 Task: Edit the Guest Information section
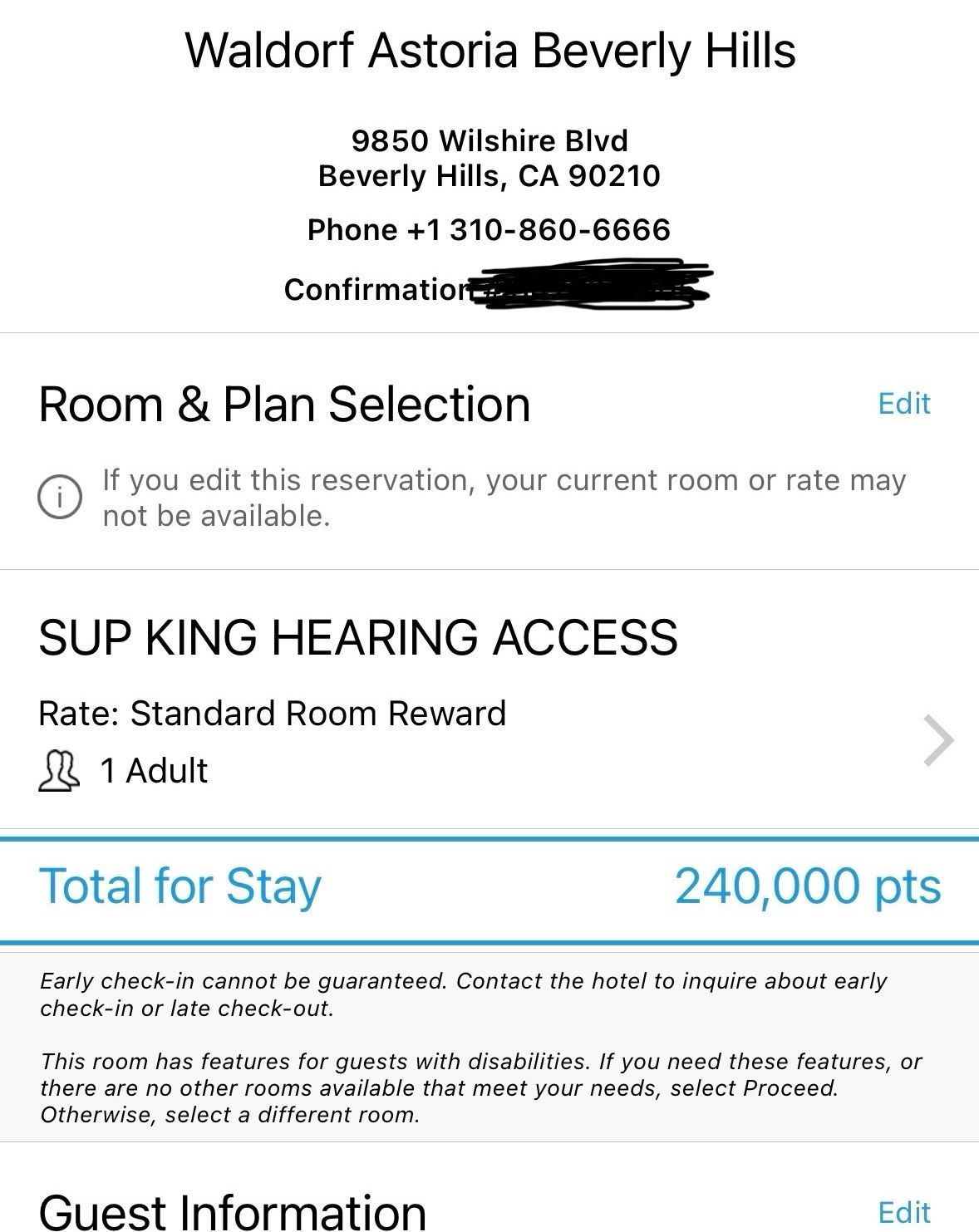904,1213
